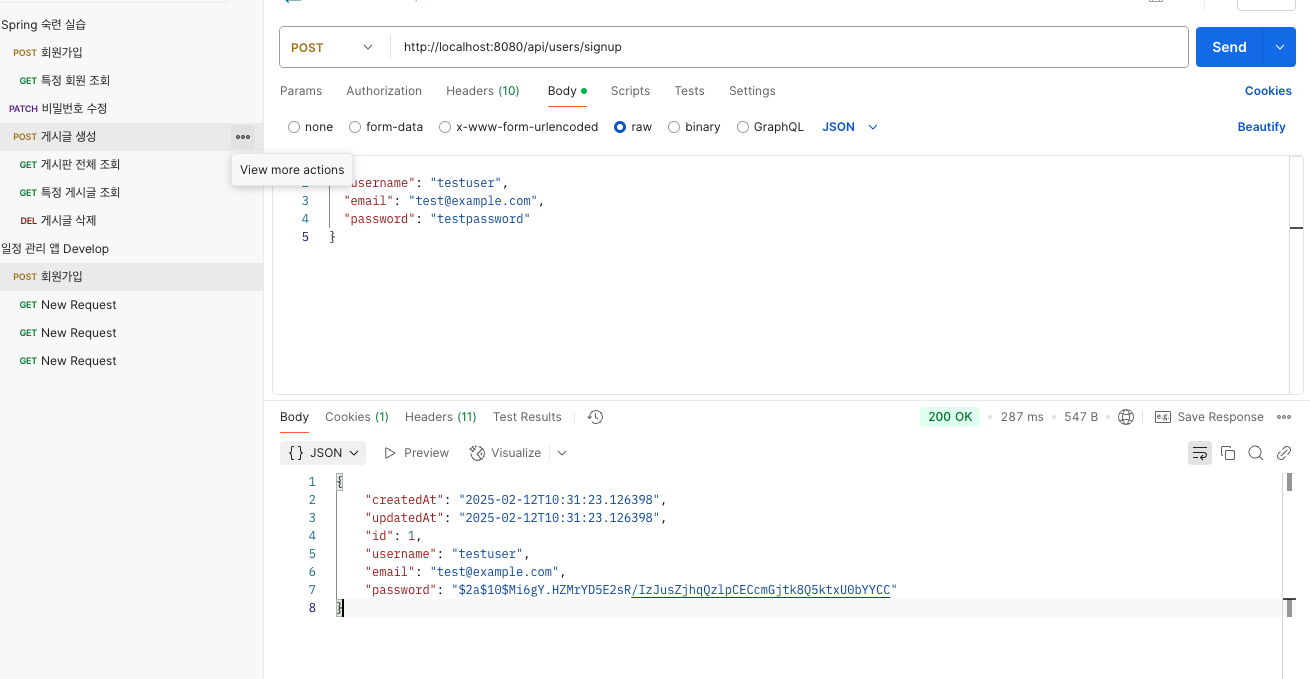Switch to the Tests tab
Screen dimensions: 1310x679
(x=689, y=91)
